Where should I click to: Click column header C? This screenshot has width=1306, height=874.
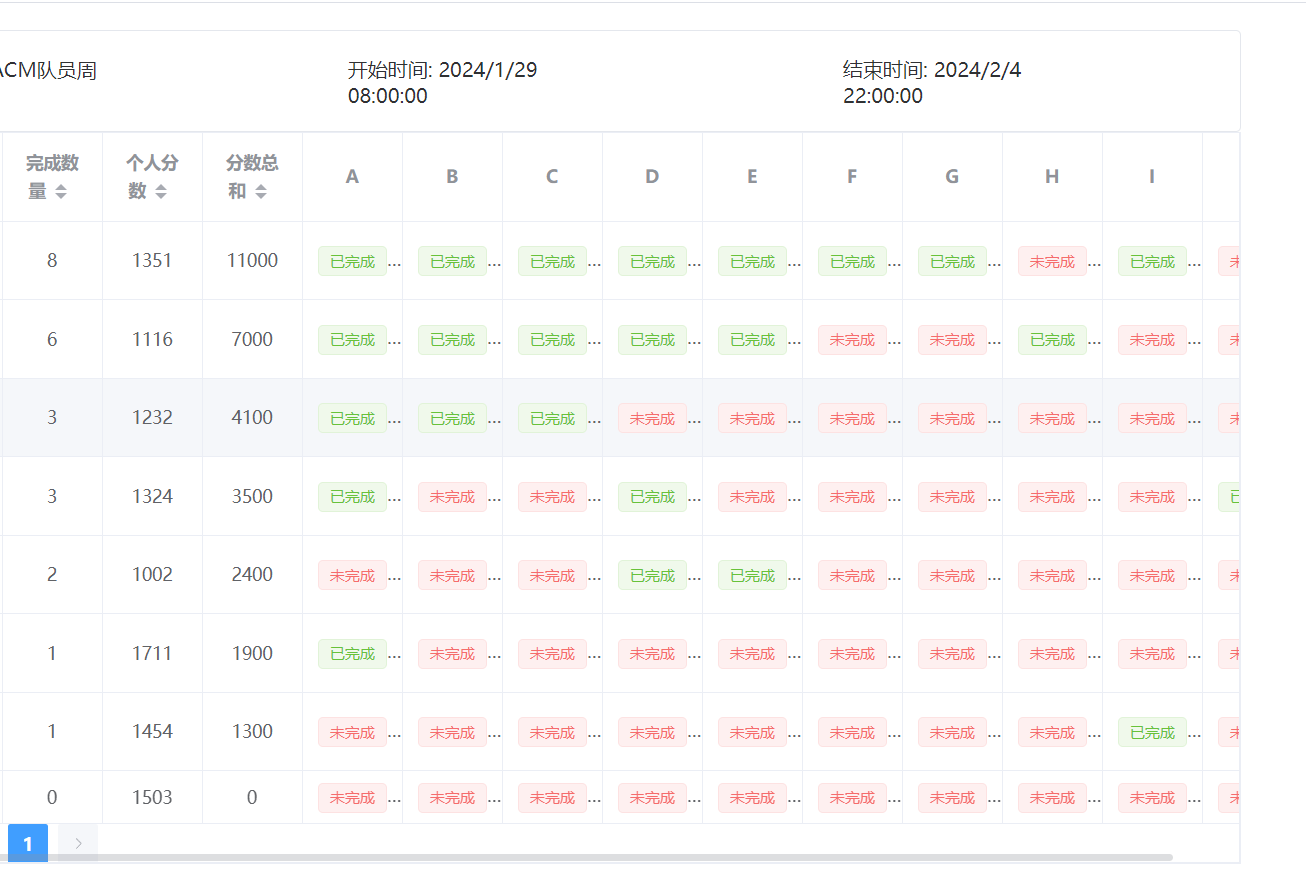(552, 176)
